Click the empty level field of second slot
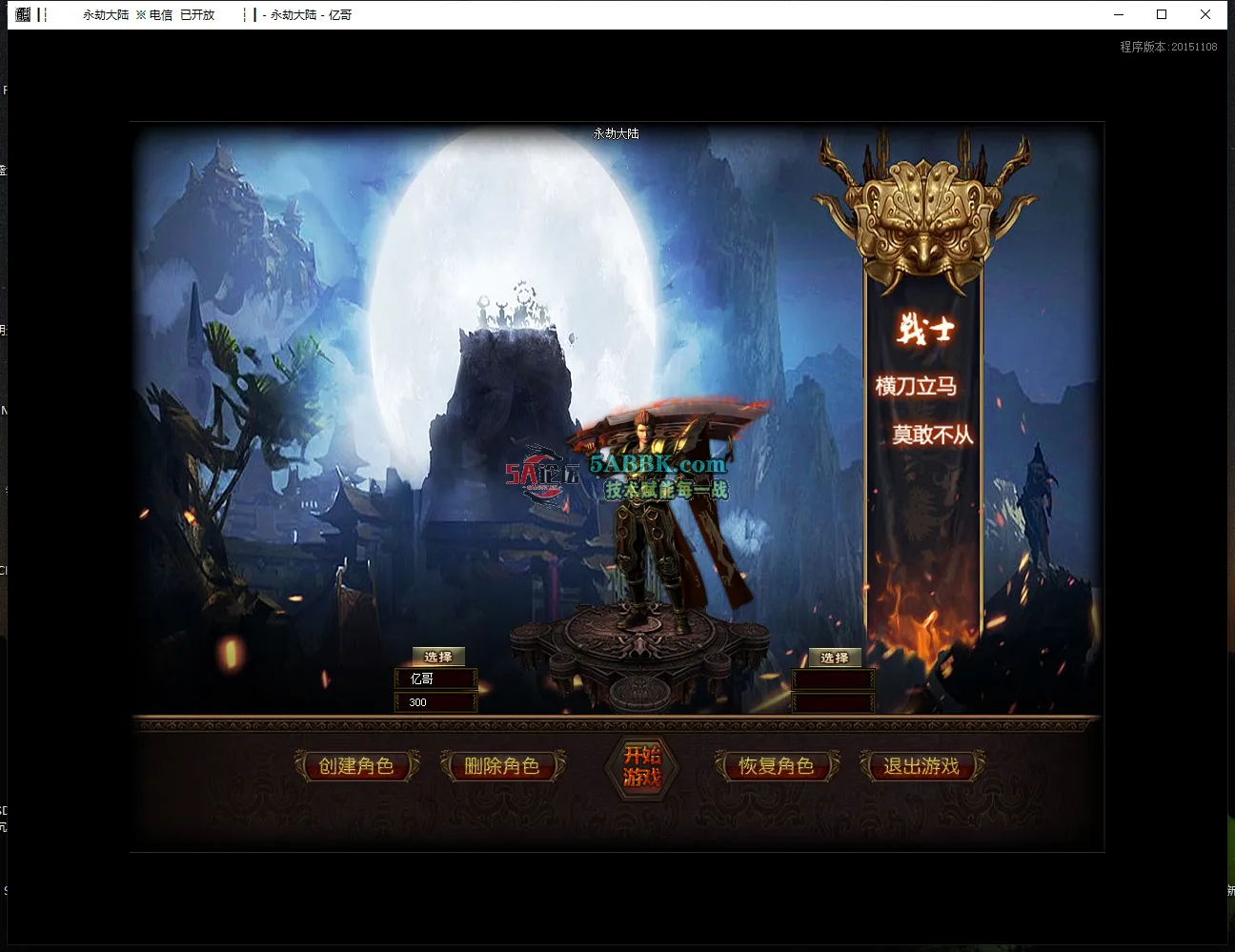This screenshot has height=952, width=1235. point(833,703)
